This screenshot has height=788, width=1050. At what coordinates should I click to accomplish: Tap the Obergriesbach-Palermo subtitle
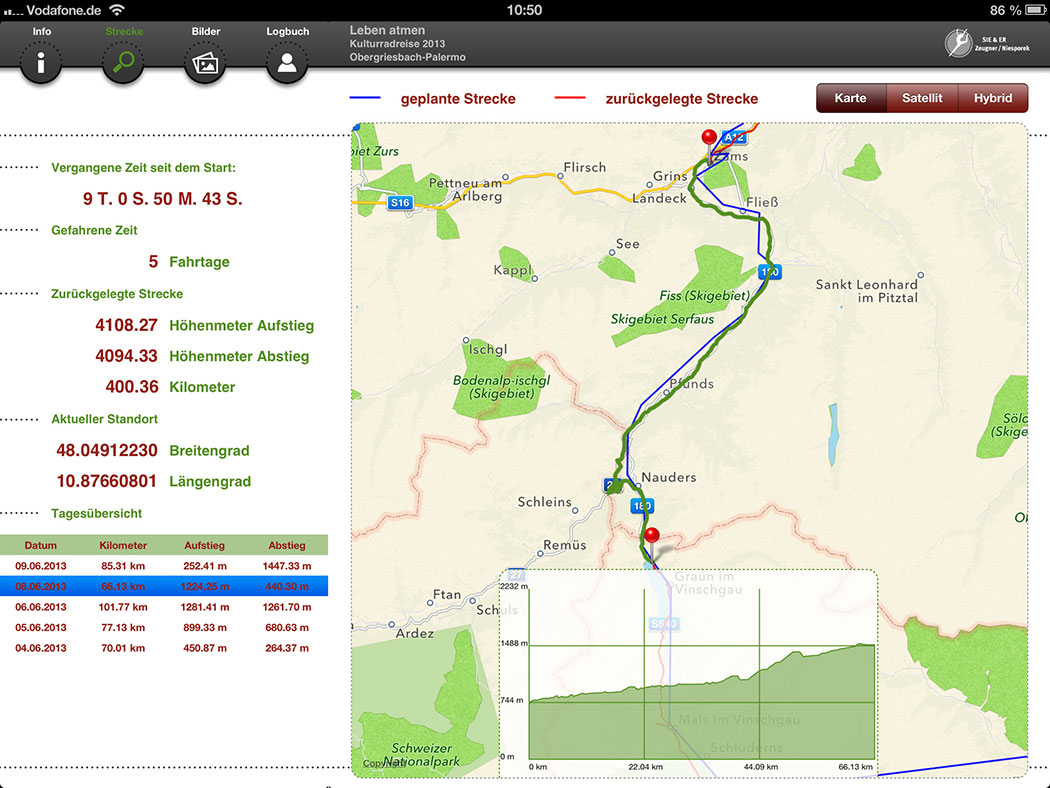pos(407,58)
